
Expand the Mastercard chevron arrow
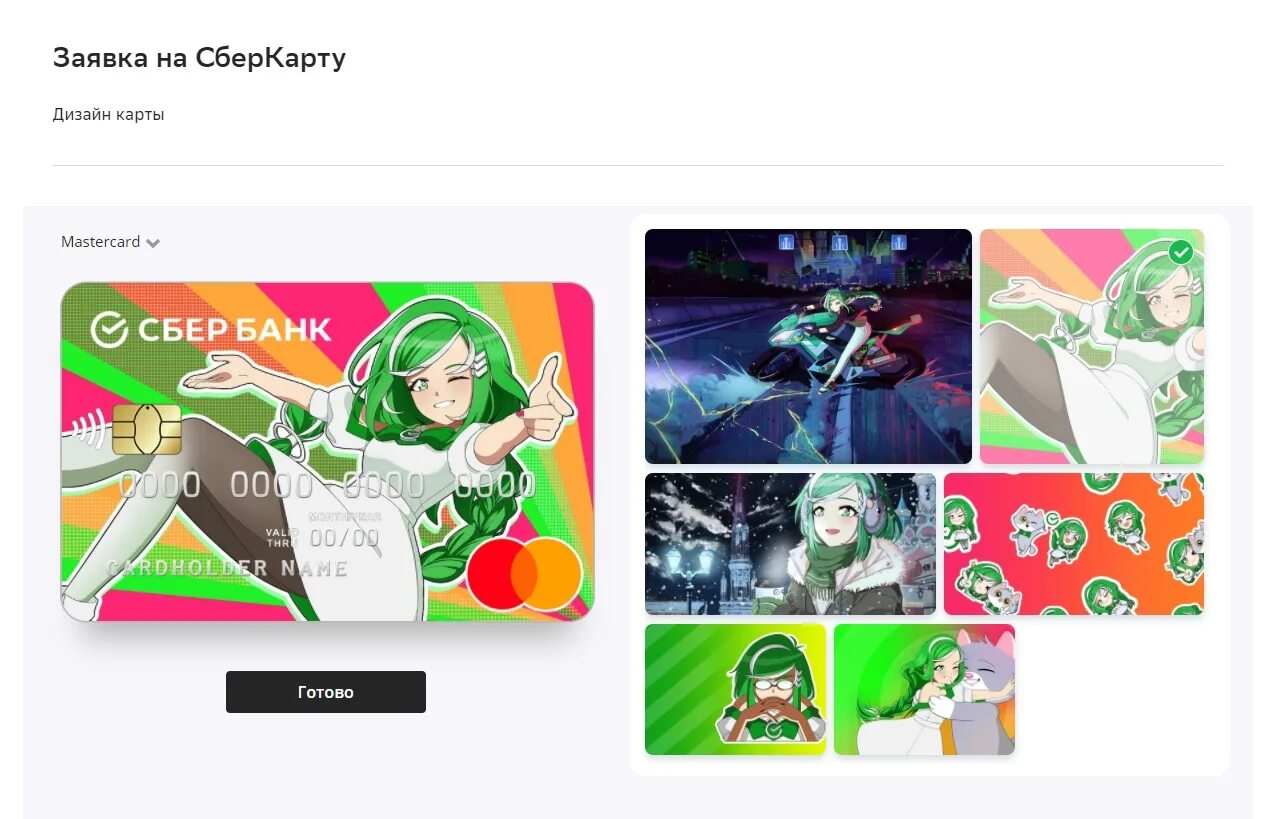pyautogui.click(x=153, y=243)
